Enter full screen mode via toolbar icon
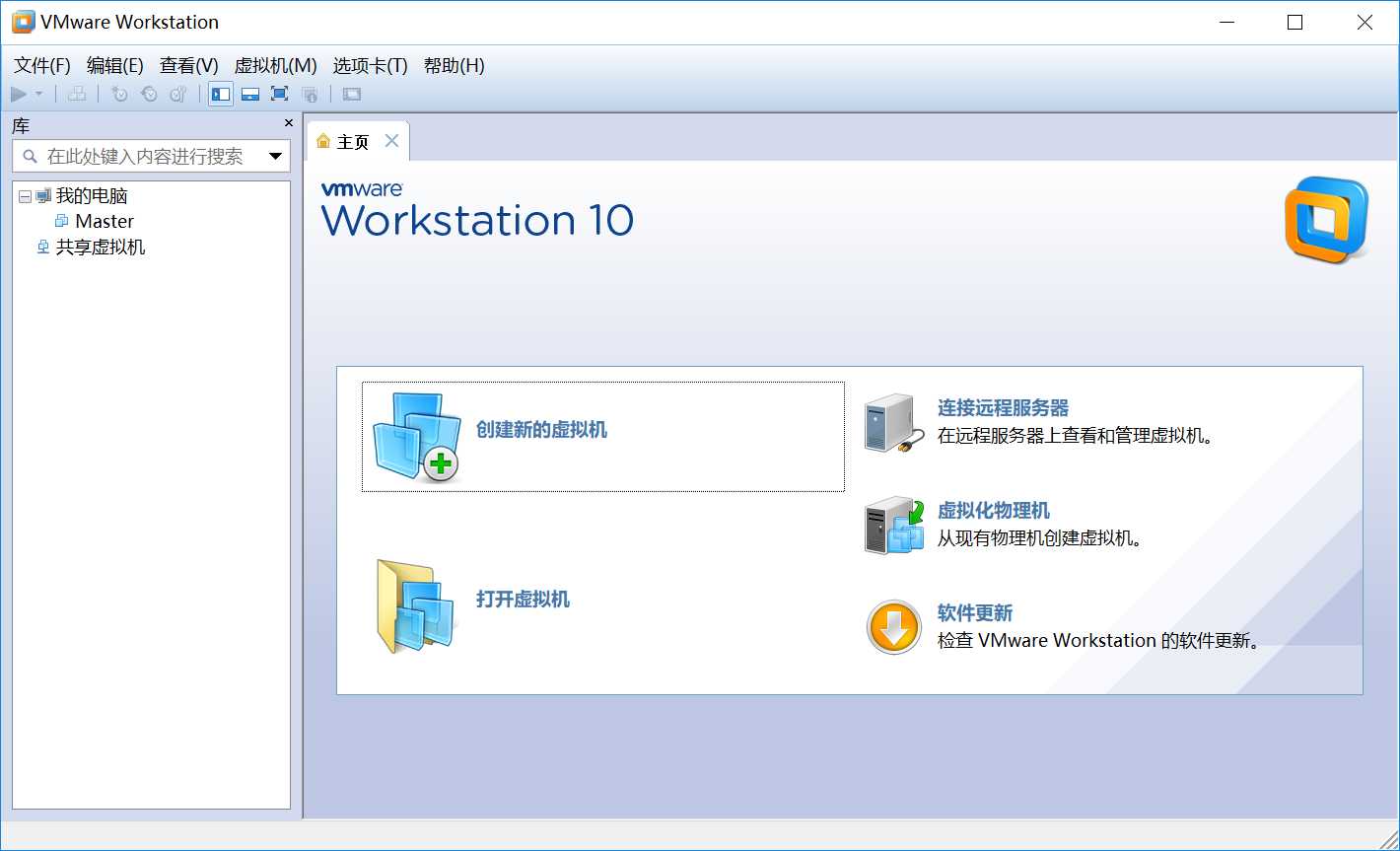 [x=279, y=94]
